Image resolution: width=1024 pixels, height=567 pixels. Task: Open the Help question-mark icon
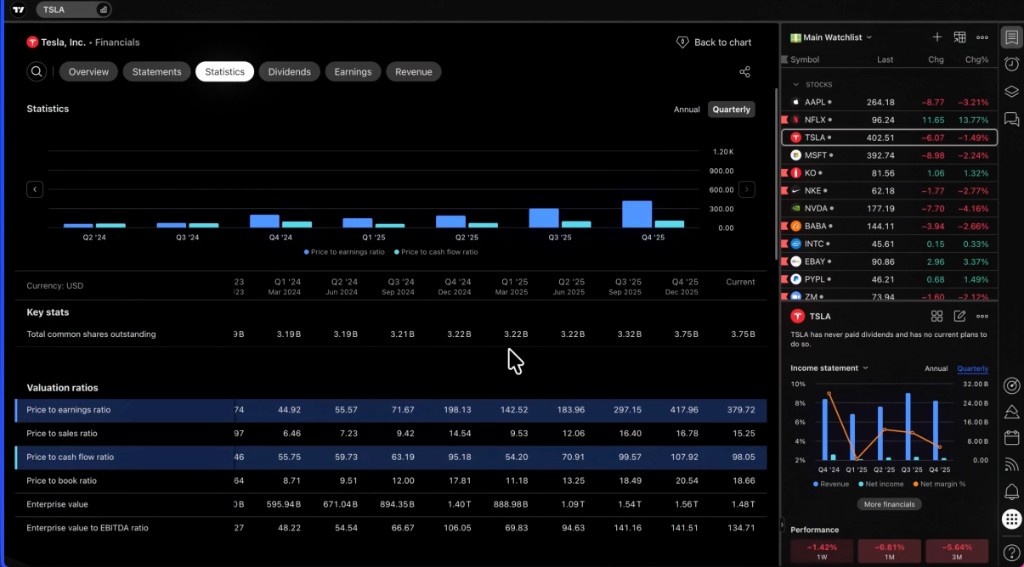1011,553
